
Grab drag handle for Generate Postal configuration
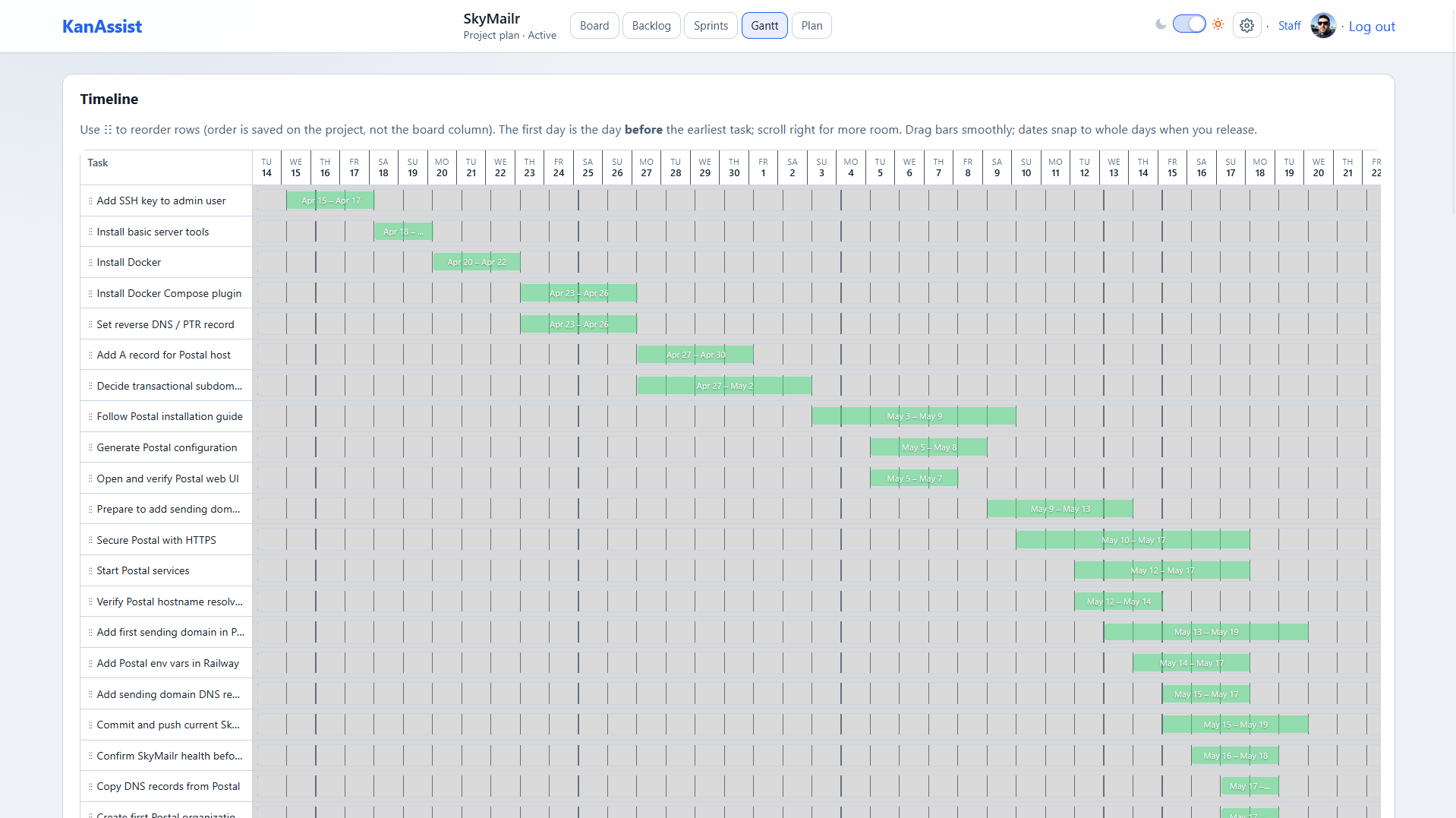90,448
